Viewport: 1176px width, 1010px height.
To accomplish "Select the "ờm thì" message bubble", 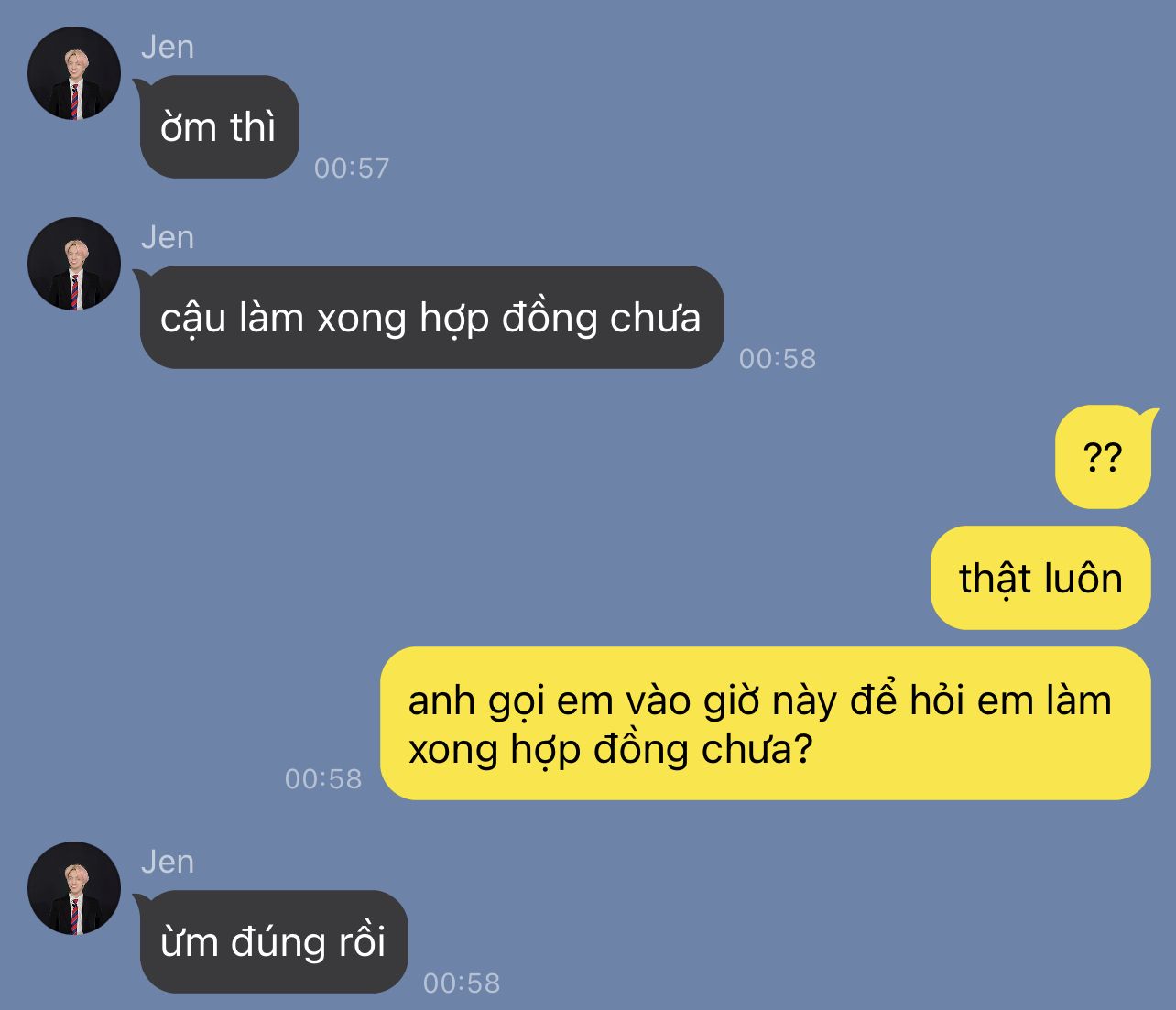I will coord(219,126).
